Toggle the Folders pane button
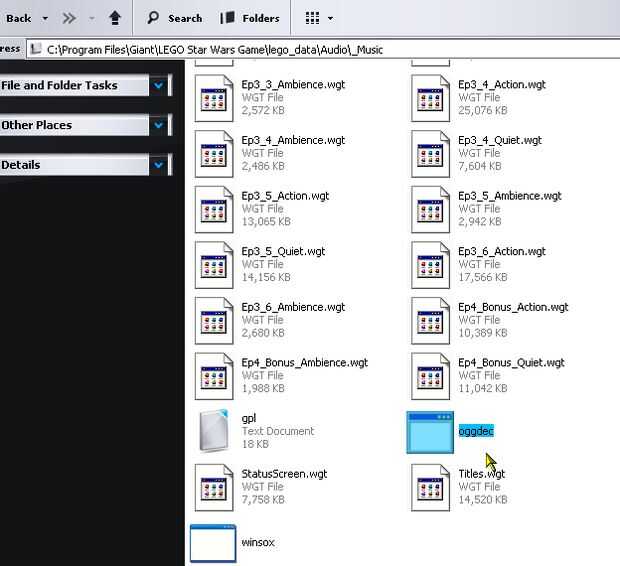The height and width of the screenshot is (566, 620). [250, 18]
